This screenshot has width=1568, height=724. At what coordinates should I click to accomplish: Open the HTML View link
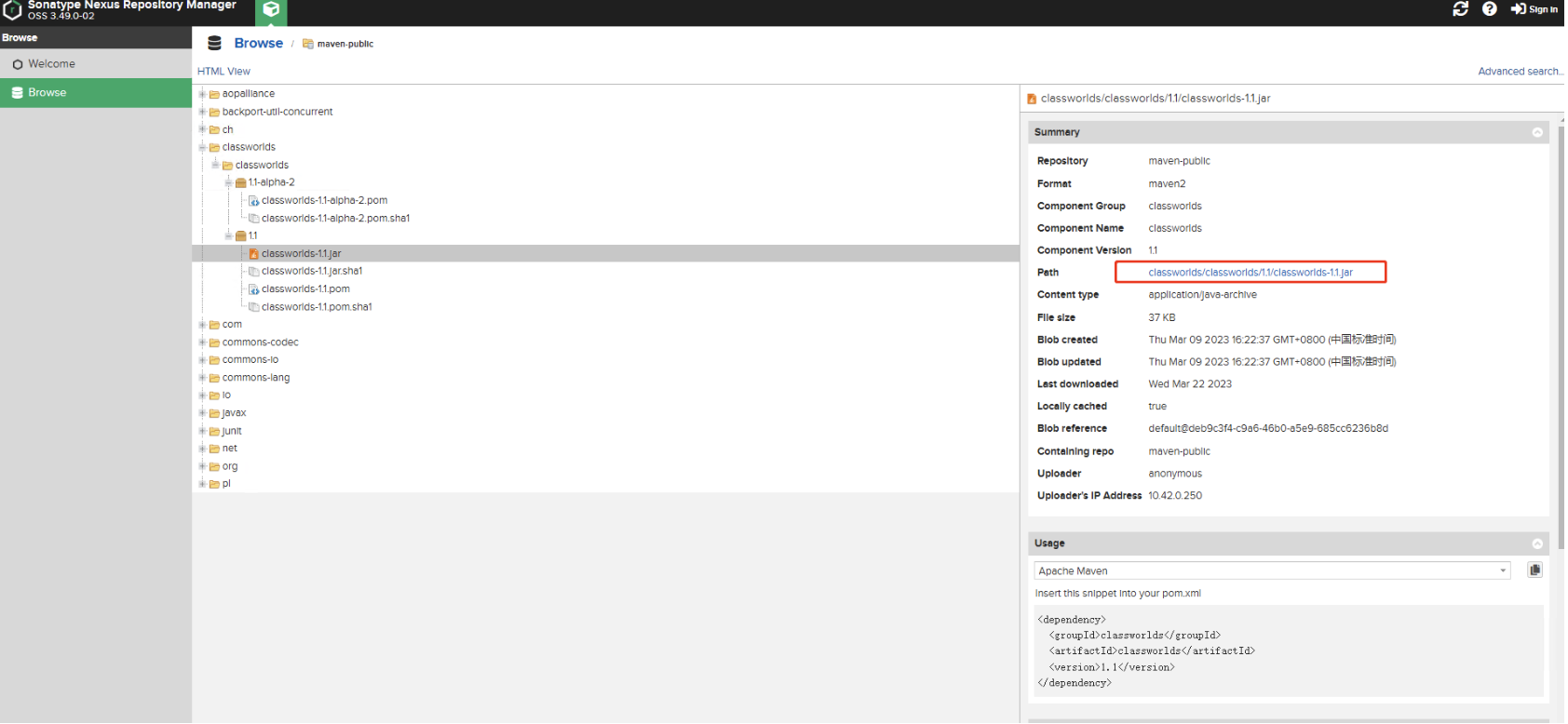[223, 72]
